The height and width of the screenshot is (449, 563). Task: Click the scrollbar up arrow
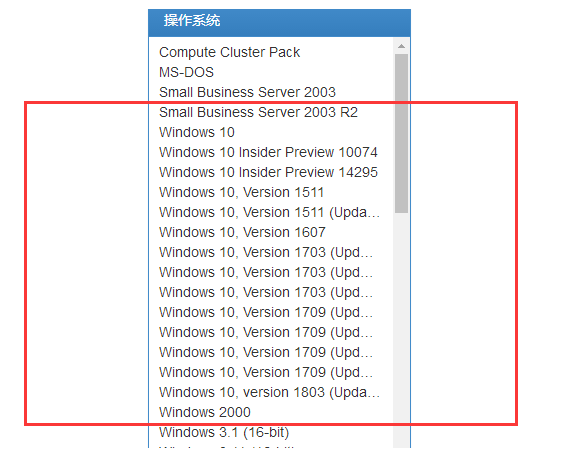point(401,46)
